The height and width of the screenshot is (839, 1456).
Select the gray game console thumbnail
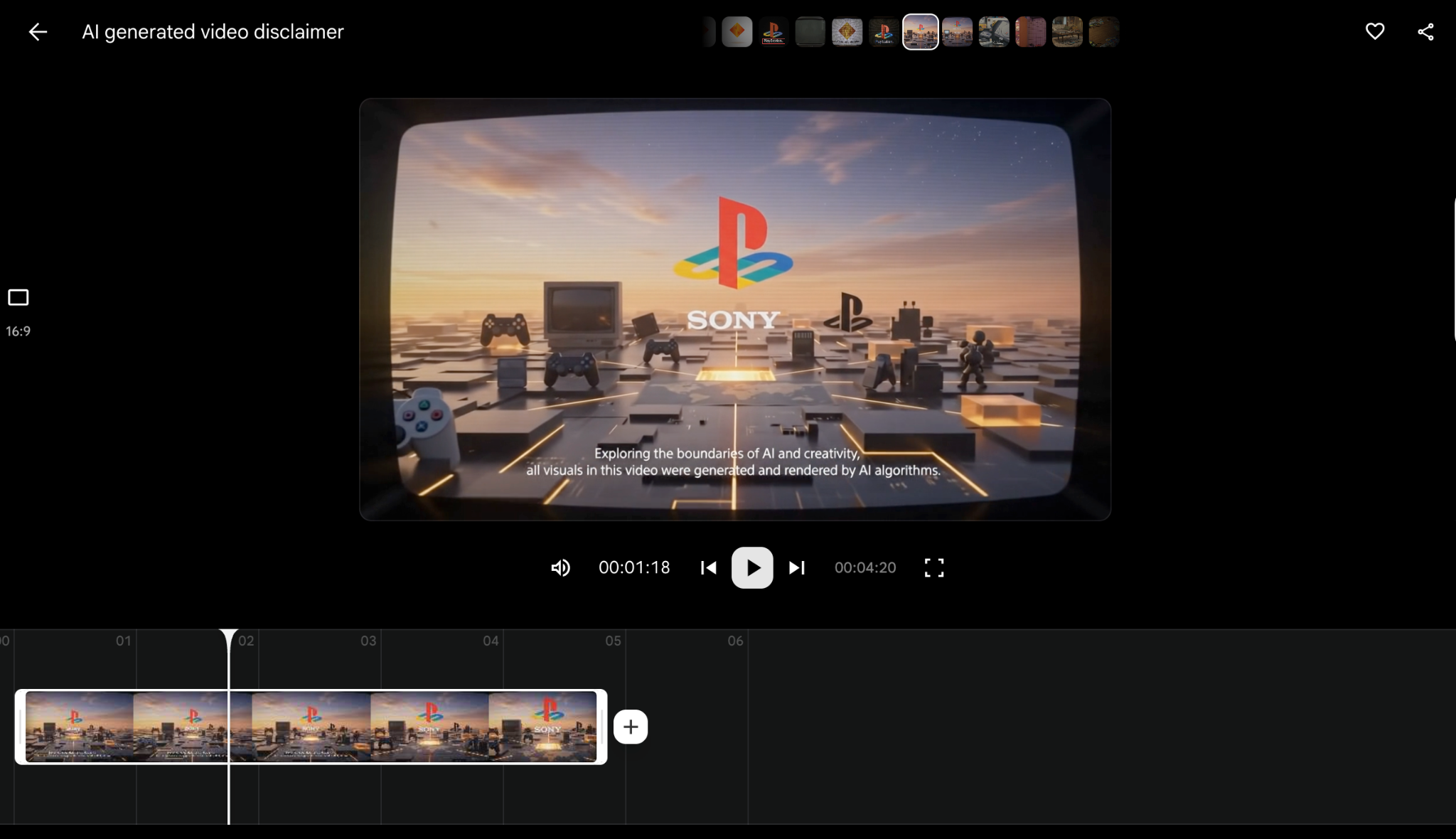pos(994,32)
